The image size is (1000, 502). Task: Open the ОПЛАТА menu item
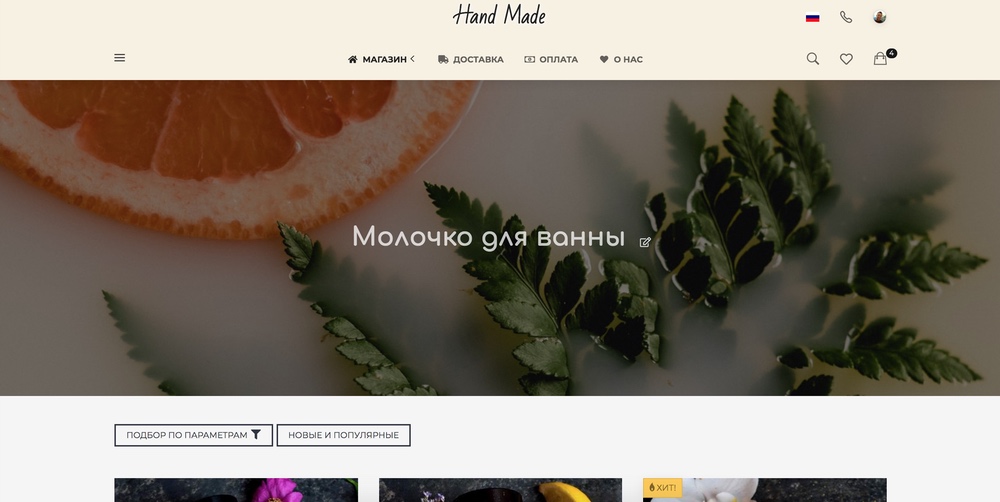coord(551,59)
